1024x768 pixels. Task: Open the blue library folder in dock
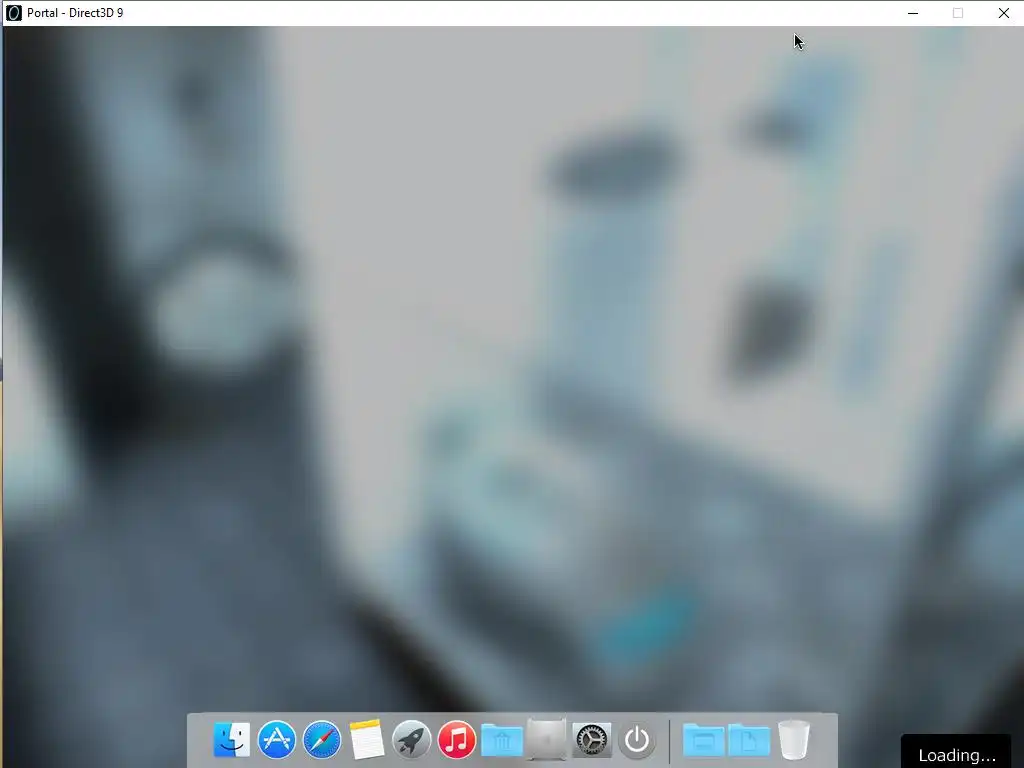coord(502,740)
